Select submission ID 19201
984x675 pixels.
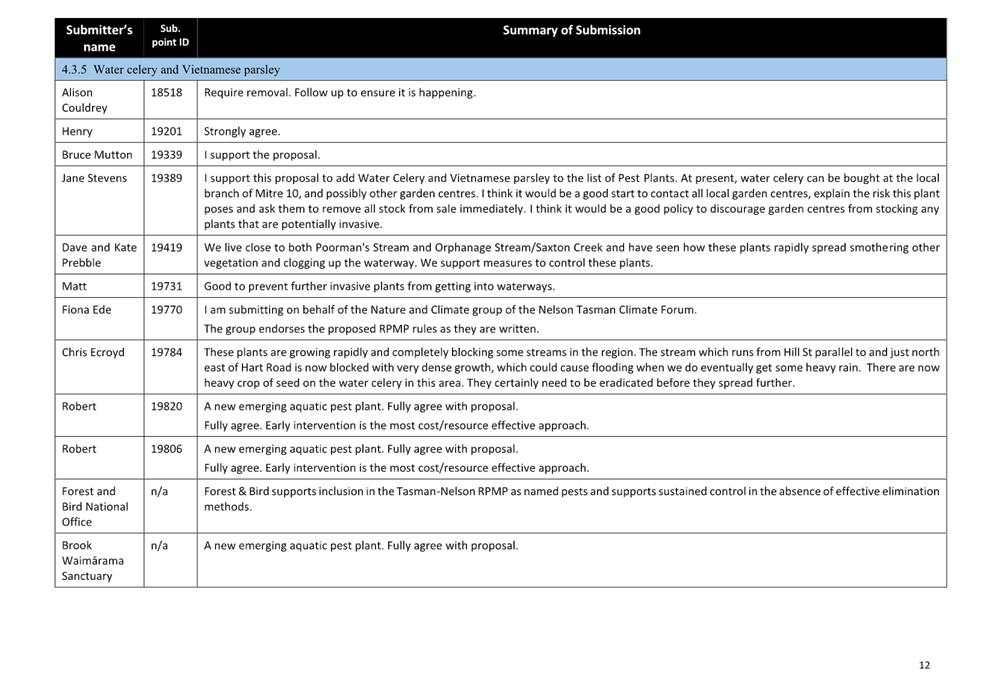(166, 132)
